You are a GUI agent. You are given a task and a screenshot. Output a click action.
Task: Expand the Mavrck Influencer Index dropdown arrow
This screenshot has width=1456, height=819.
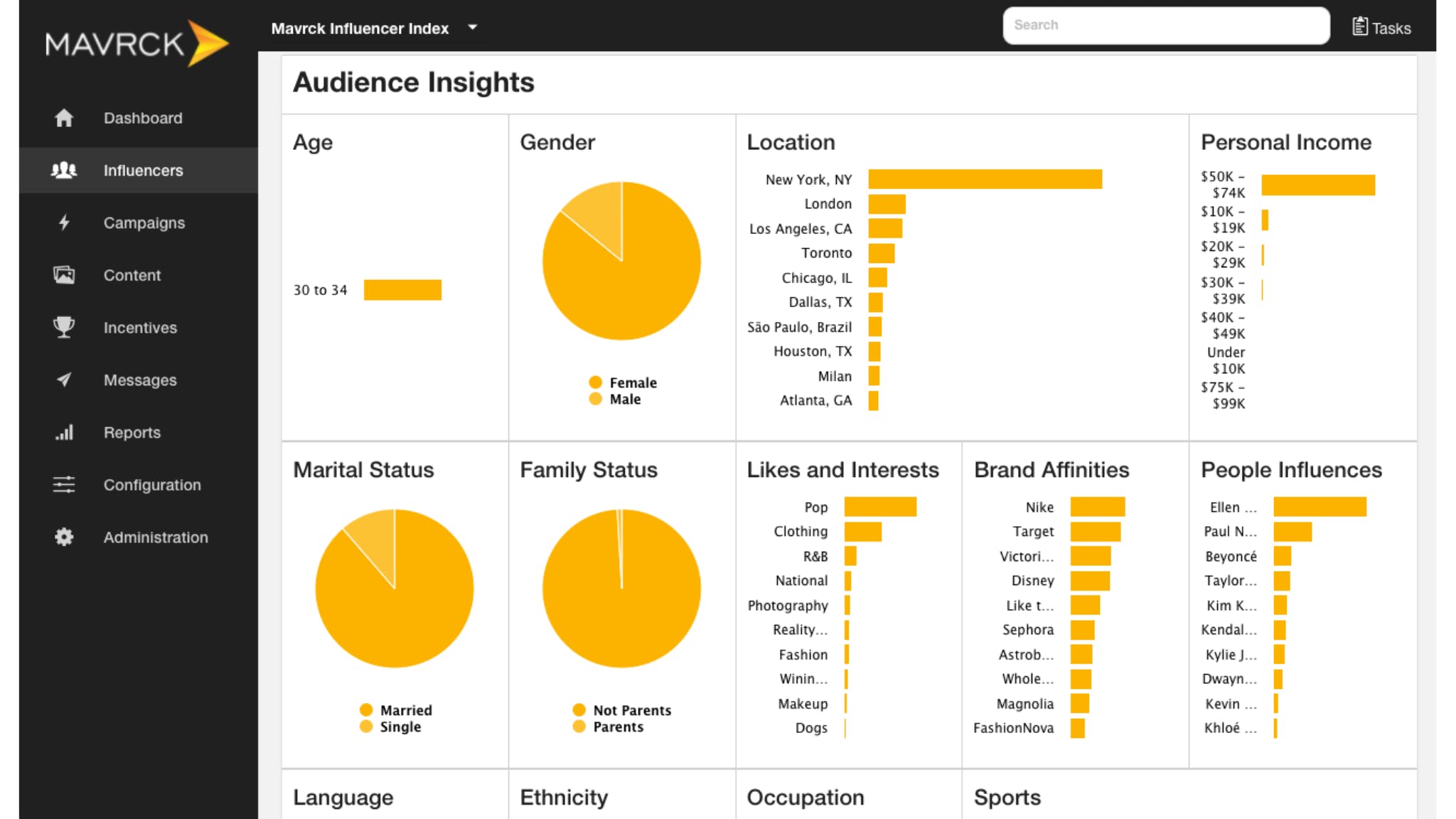tap(473, 28)
